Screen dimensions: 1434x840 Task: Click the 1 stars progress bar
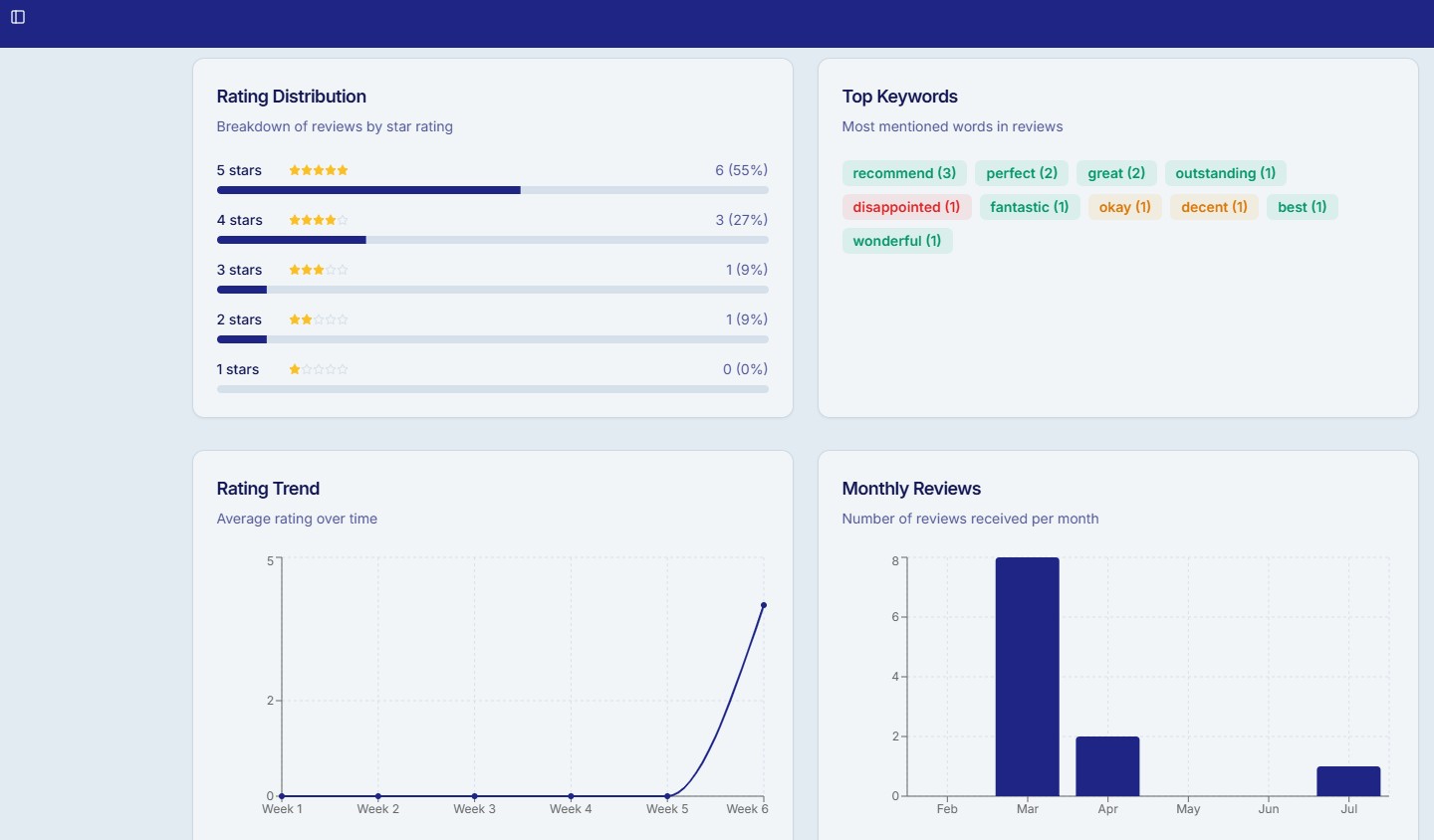point(493,389)
